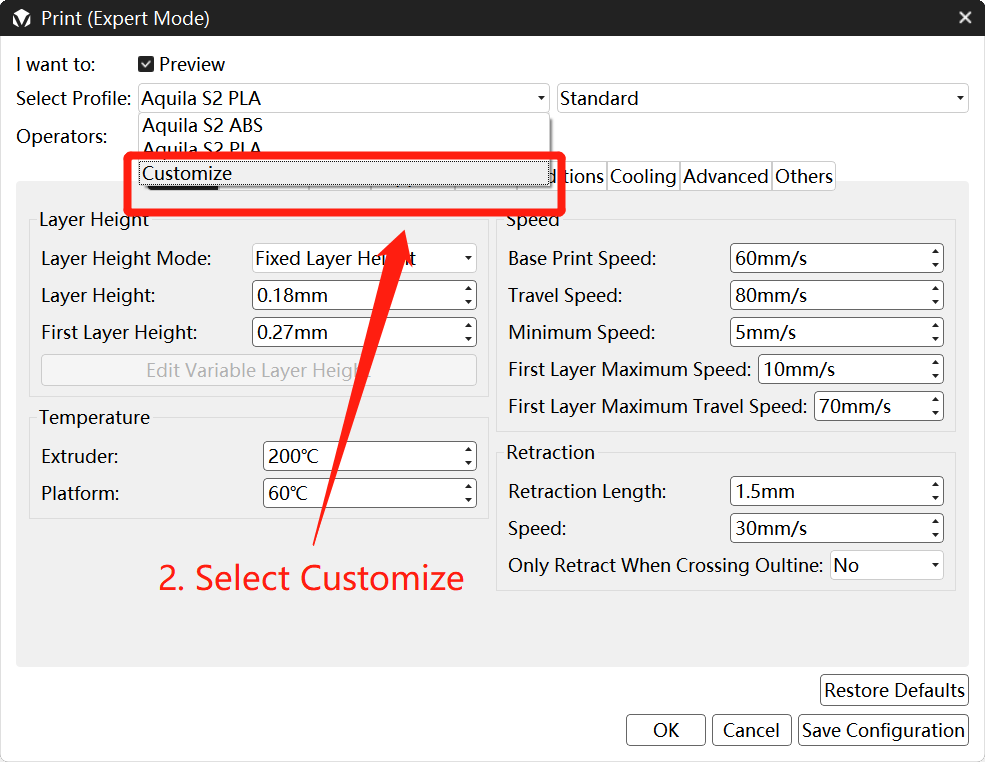The height and width of the screenshot is (762, 985).
Task: Cancel the print dialog
Action: [751, 730]
